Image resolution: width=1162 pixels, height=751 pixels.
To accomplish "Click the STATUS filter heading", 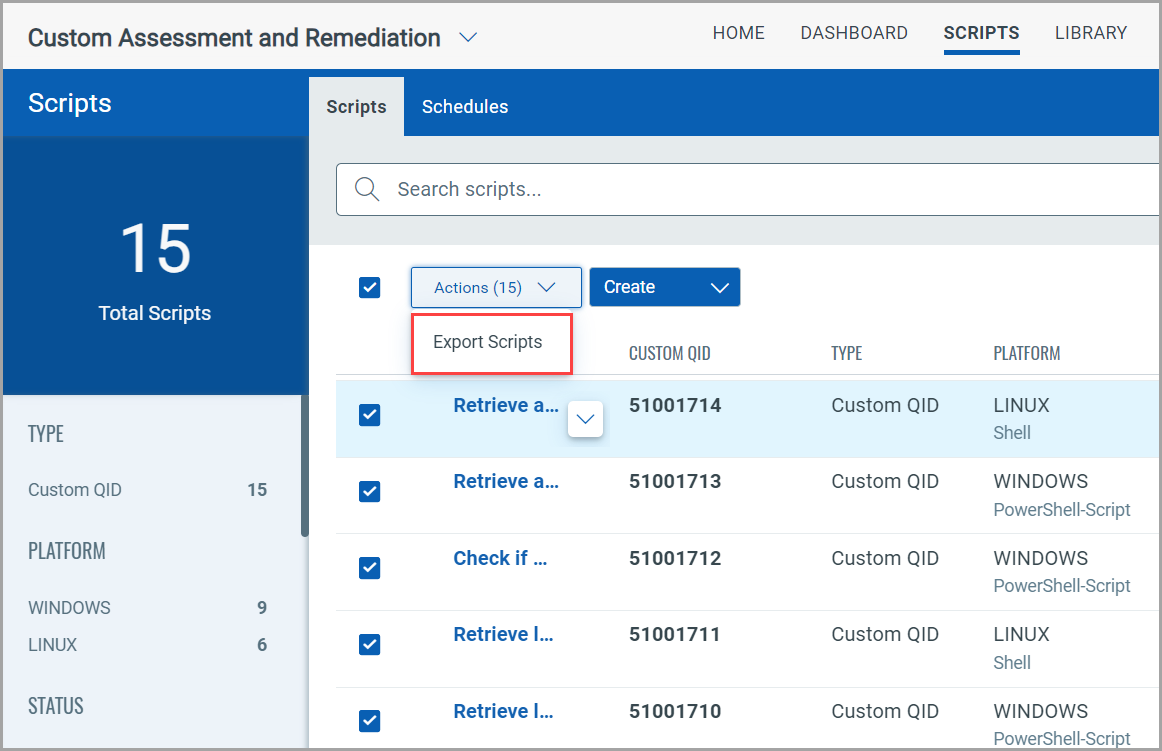I will click(x=56, y=706).
